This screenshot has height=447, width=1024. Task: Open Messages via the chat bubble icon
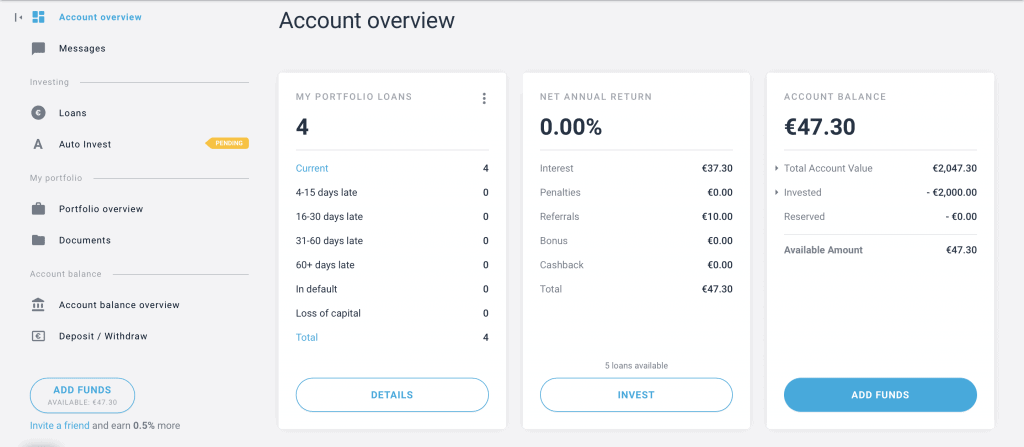pyautogui.click(x=39, y=48)
